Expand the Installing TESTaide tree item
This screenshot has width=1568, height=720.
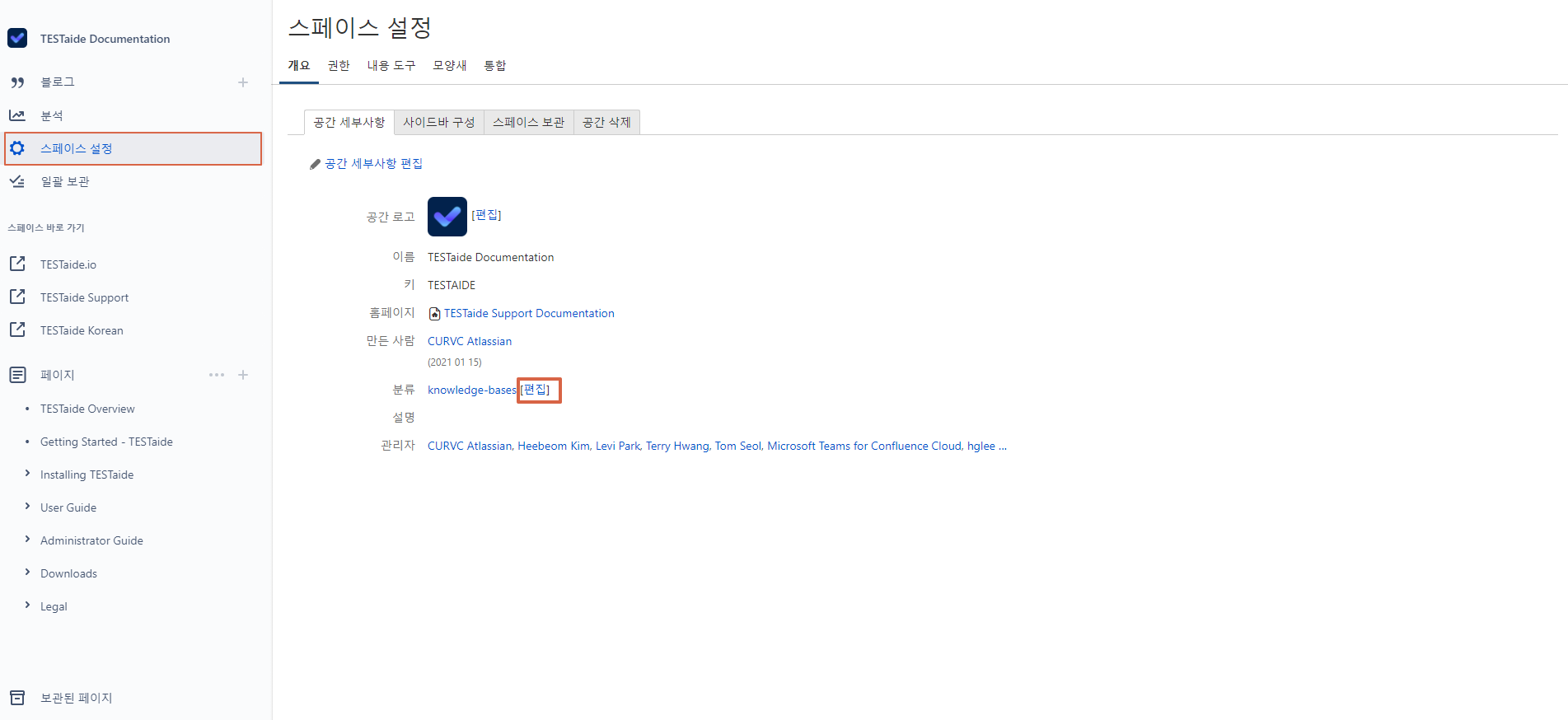[27, 474]
